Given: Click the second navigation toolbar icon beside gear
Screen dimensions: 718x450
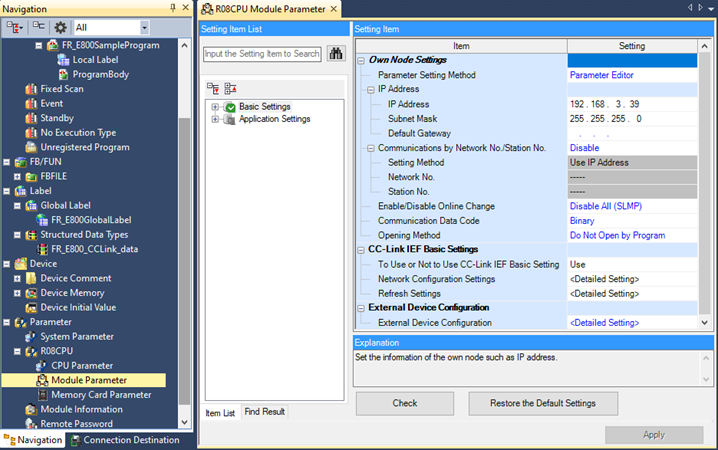Looking at the screenshot, I should (x=39, y=27).
